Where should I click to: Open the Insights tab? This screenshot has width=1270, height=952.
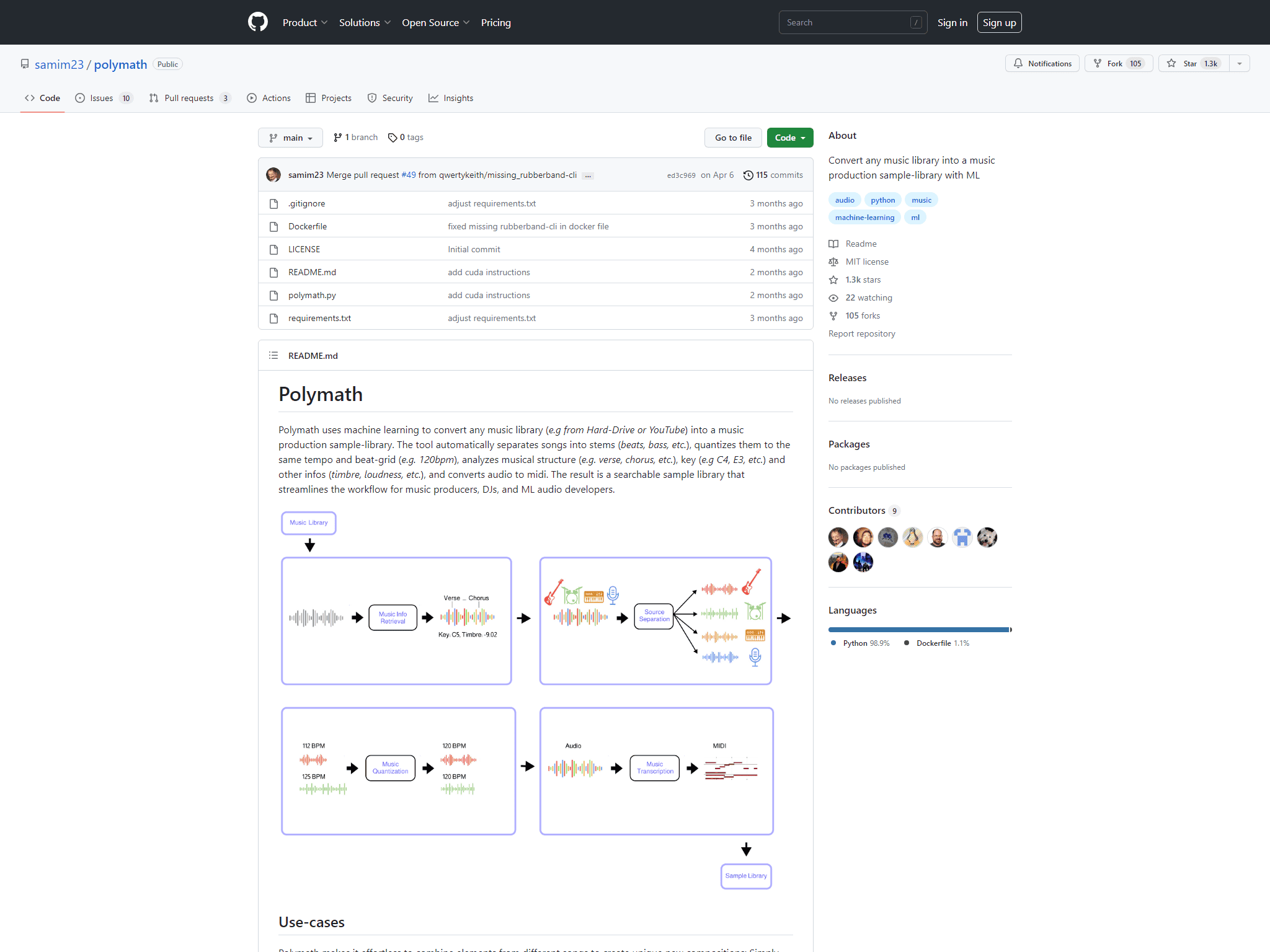point(451,98)
